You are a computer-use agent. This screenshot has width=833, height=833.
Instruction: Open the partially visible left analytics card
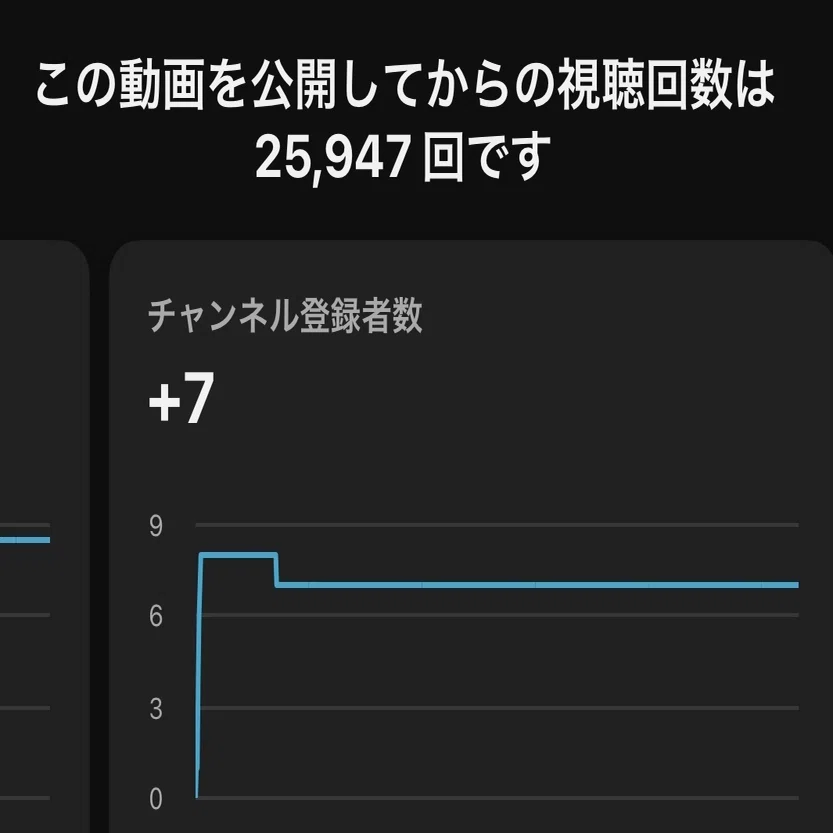[x=44, y=537]
